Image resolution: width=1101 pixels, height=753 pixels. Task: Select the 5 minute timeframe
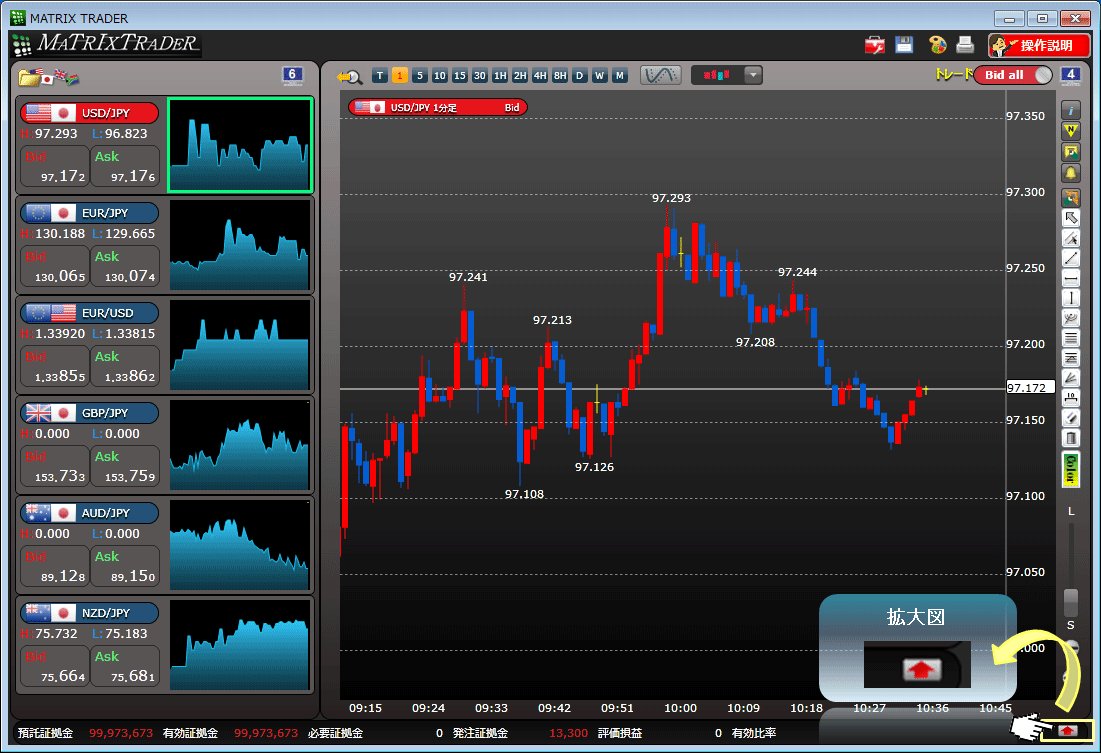pos(420,76)
